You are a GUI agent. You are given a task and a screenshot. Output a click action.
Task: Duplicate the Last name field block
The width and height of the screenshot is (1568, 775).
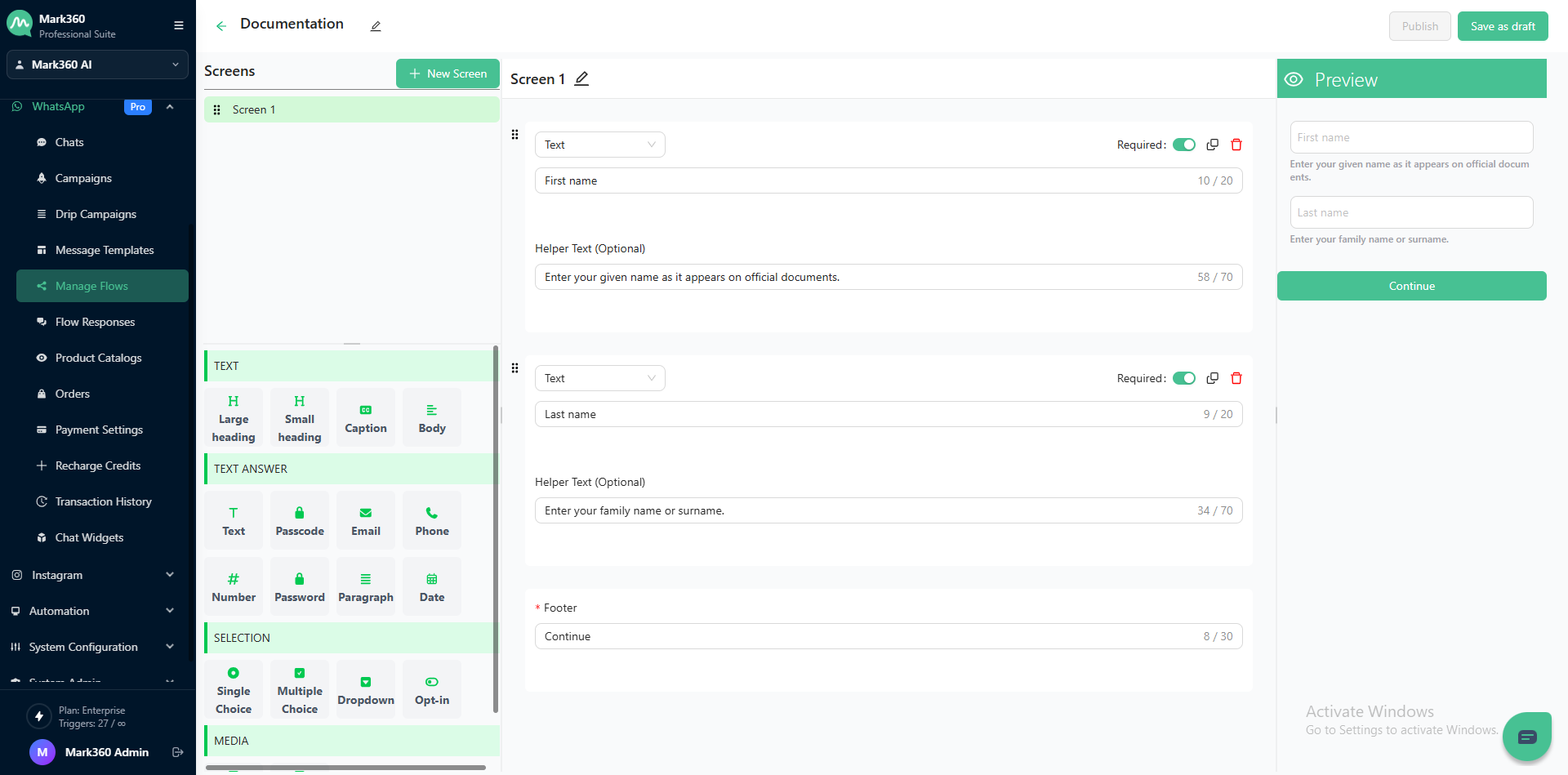click(1213, 378)
